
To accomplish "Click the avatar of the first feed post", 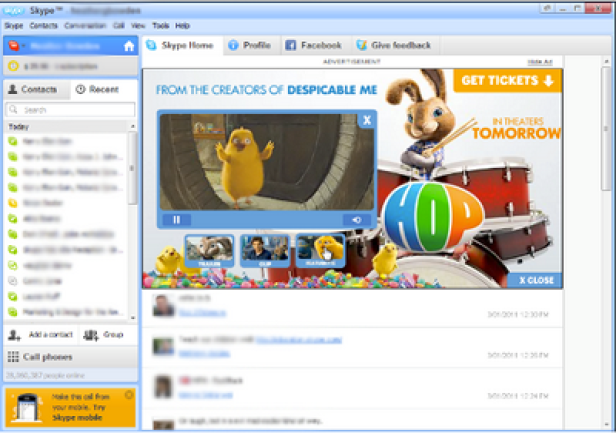I will coord(163,305).
